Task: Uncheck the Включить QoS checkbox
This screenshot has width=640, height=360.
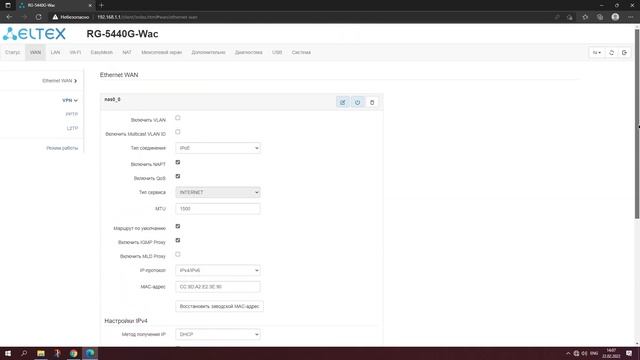Action: point(178,176)
